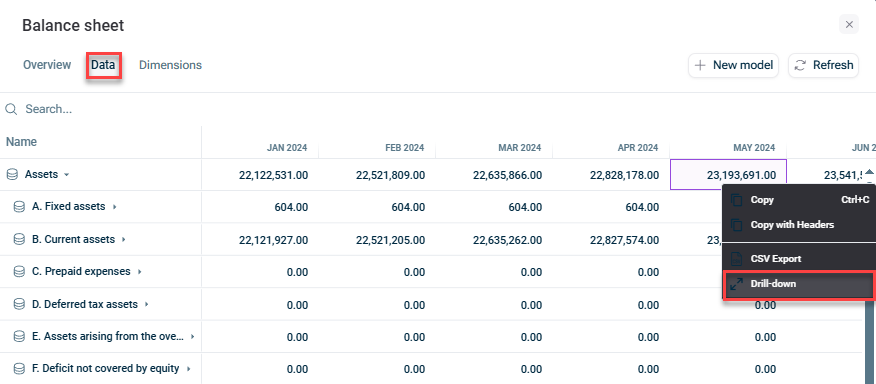Expand the C. Prepaid expenses row

[x=139, y=272]
